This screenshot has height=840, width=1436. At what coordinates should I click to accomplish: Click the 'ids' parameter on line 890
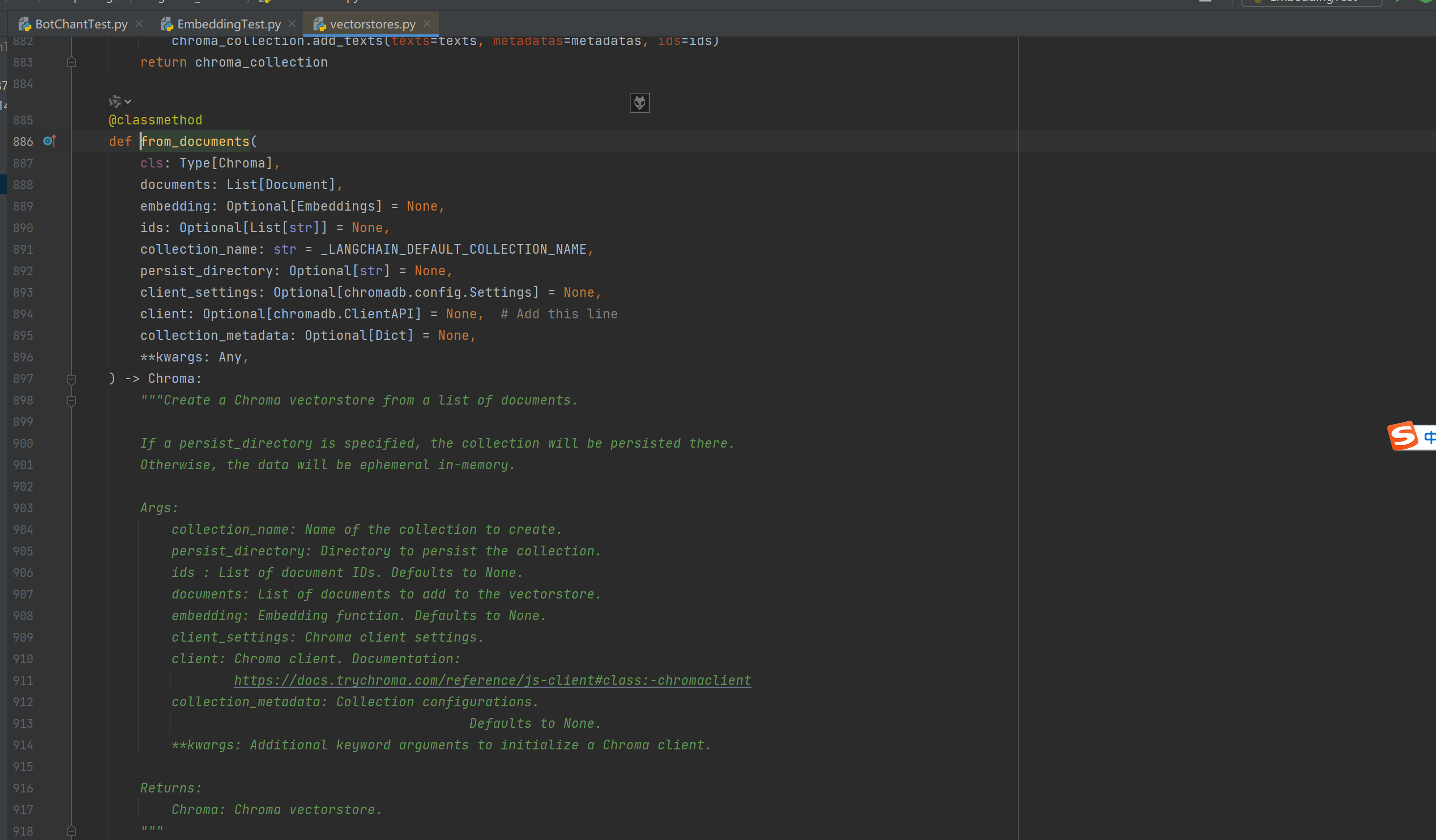[x=151, y=228]
